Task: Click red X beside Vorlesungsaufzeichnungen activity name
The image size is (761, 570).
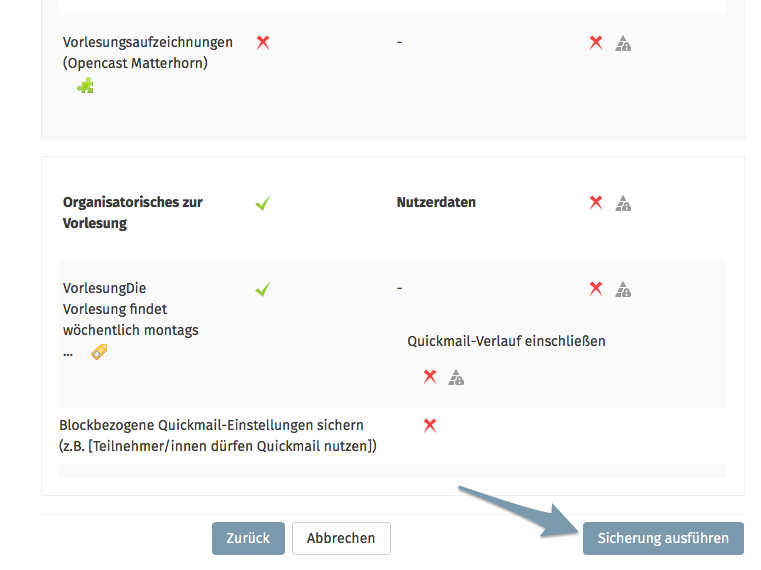Action: pyautogui.click(x=263, y=42)
